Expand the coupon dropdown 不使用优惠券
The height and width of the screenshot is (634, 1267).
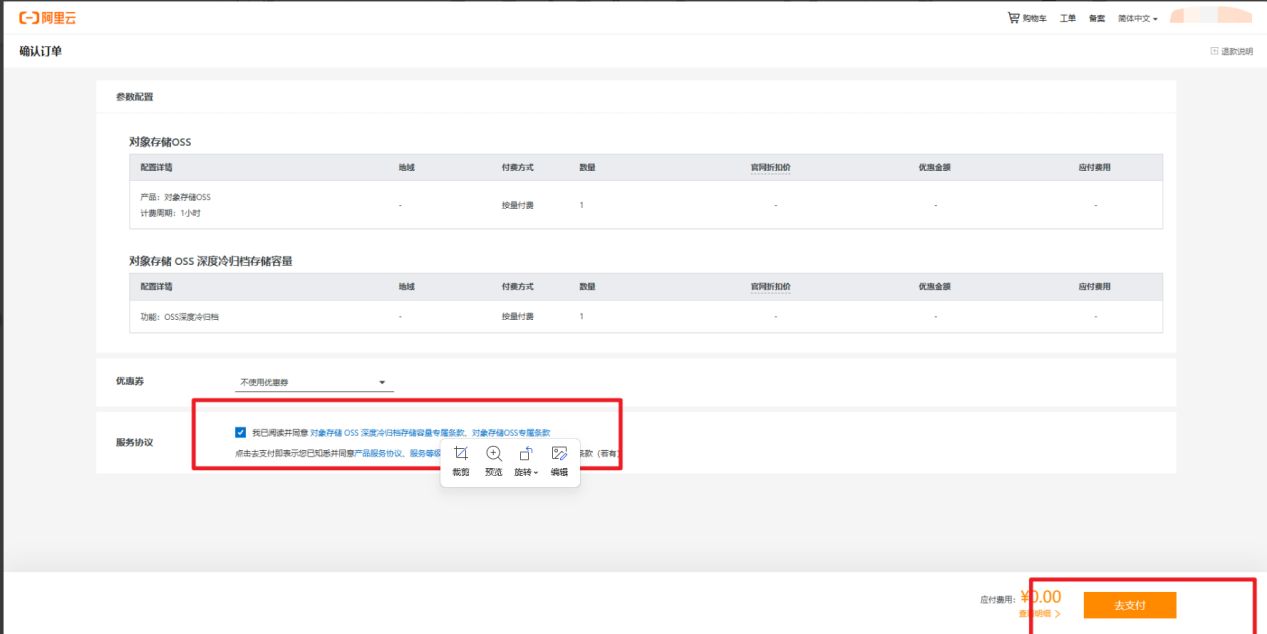(314, 383)
